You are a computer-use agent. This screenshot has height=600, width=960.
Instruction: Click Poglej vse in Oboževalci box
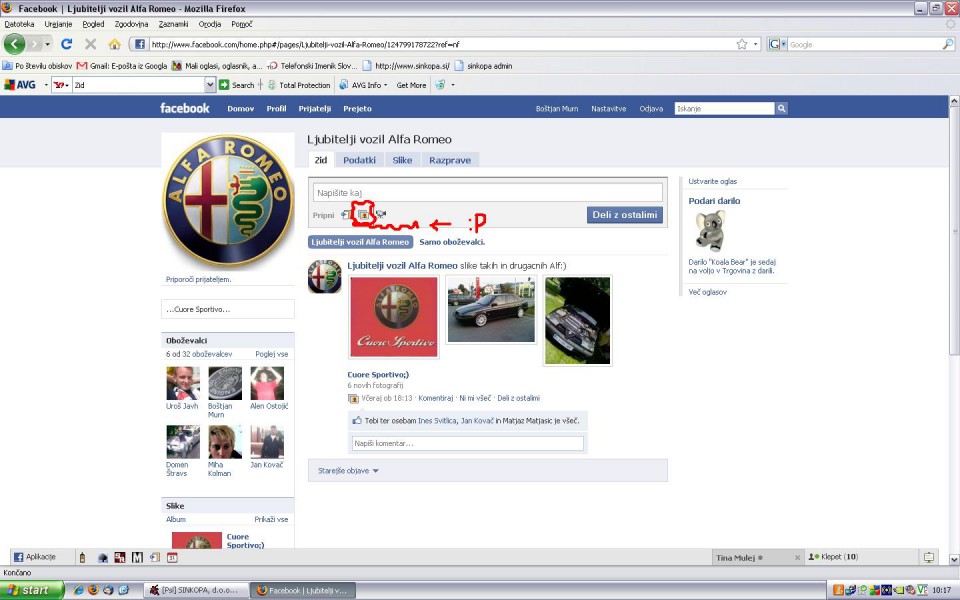(272, 354)
